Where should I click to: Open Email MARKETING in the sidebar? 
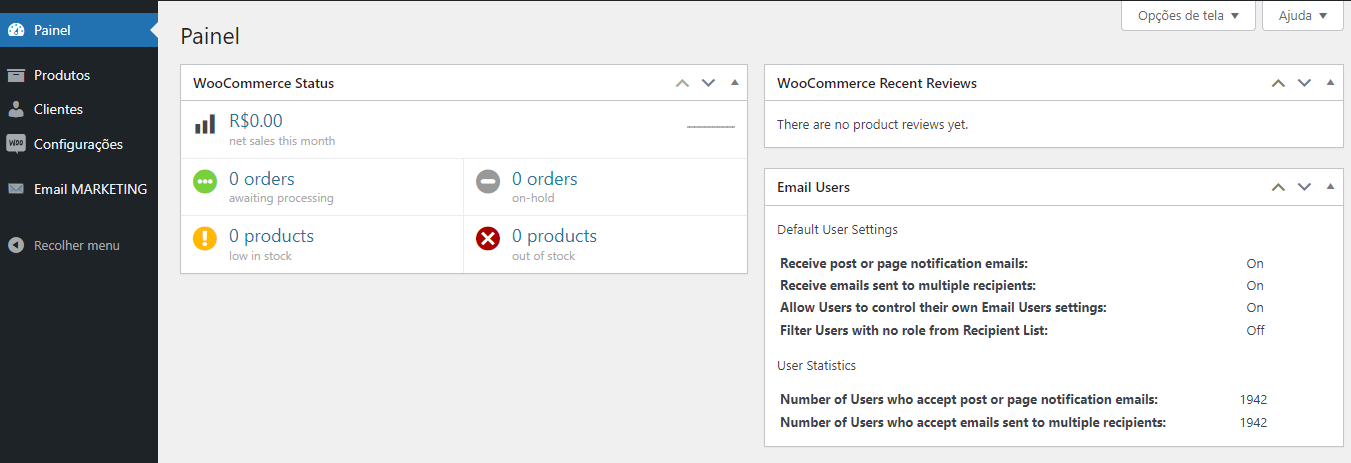79,189
